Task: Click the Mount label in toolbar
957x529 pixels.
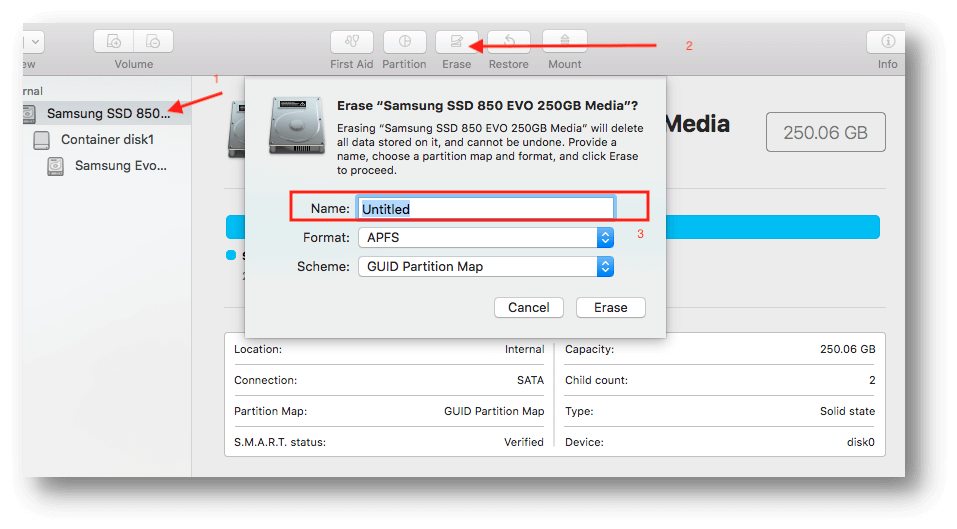Action: 565,64
